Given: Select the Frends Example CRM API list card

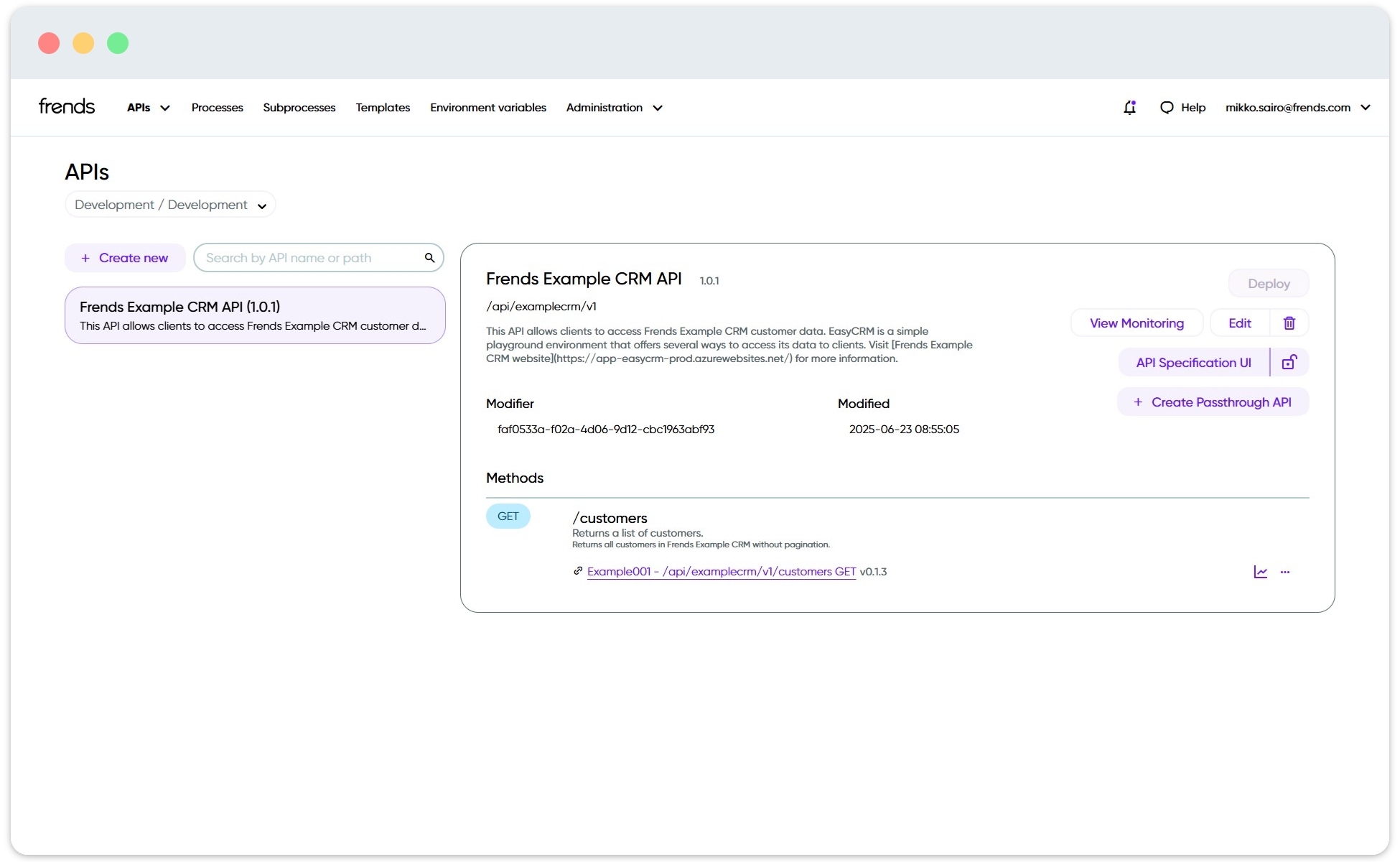Looking at the screenshot, I should click(x=255, y=315).
